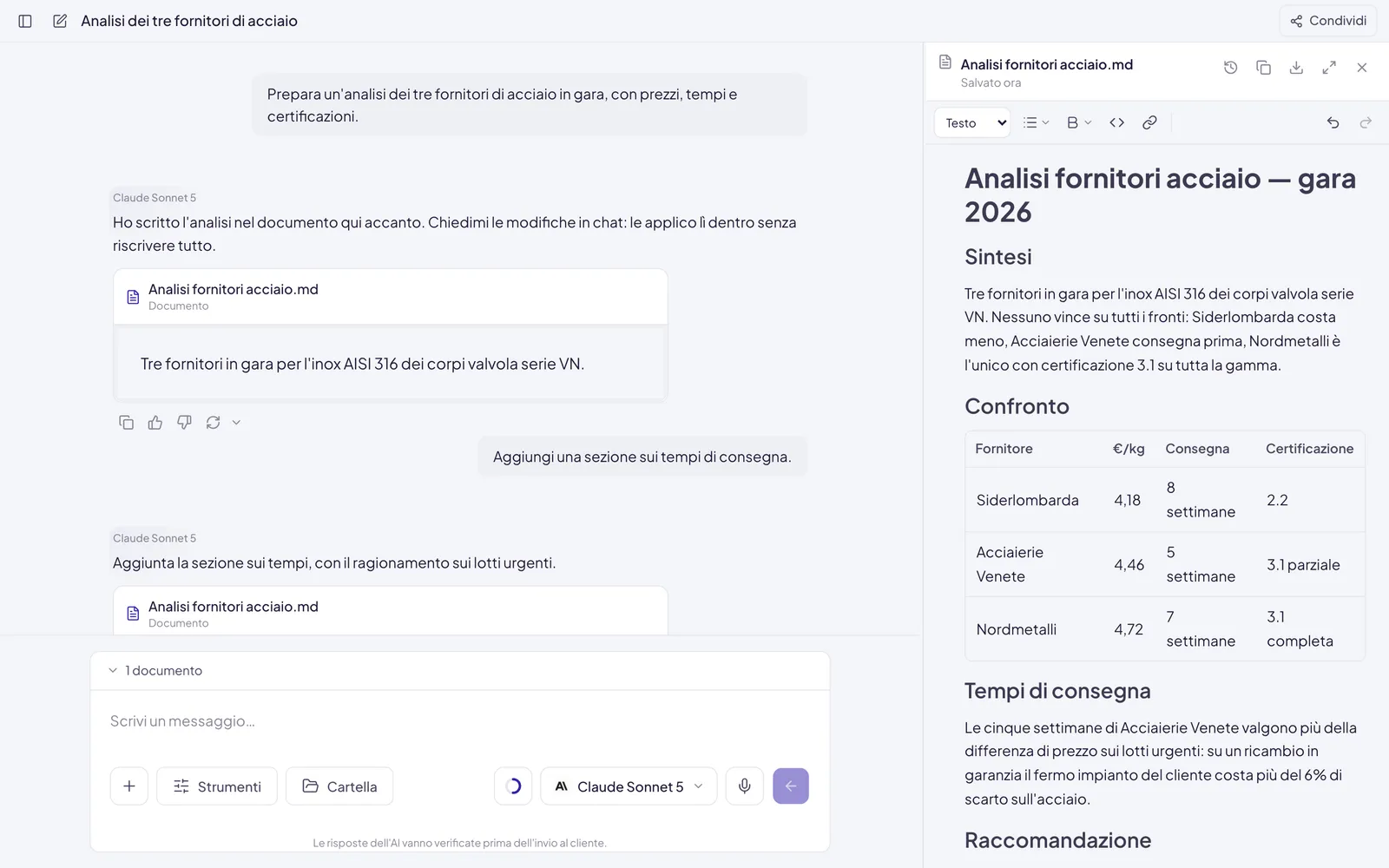Open the Testo text style dropdown
Image resolution: width=1389 pixels, height=868 pixels.
973,122
